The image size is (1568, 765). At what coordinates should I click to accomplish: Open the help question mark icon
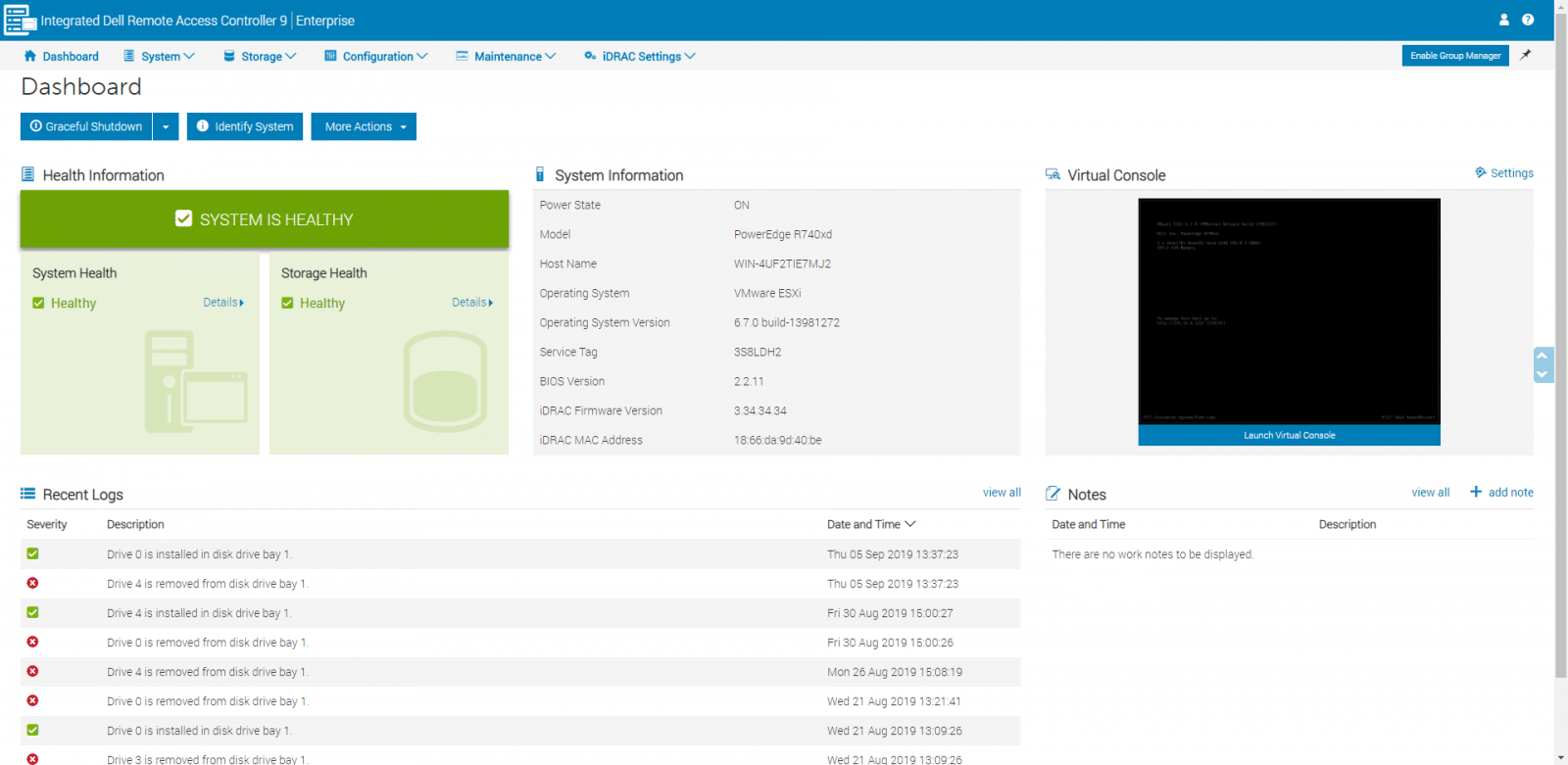pyautogui.click(x=1528, y=20)
